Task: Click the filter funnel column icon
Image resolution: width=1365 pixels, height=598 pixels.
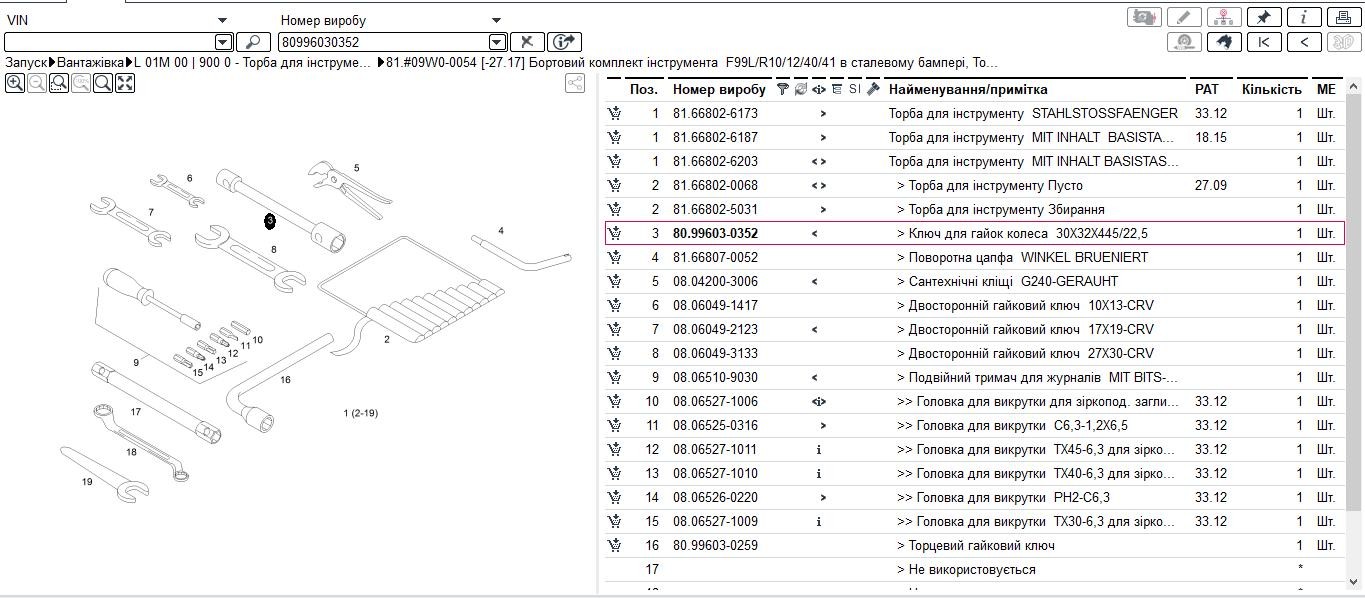Action: (783, 89)
